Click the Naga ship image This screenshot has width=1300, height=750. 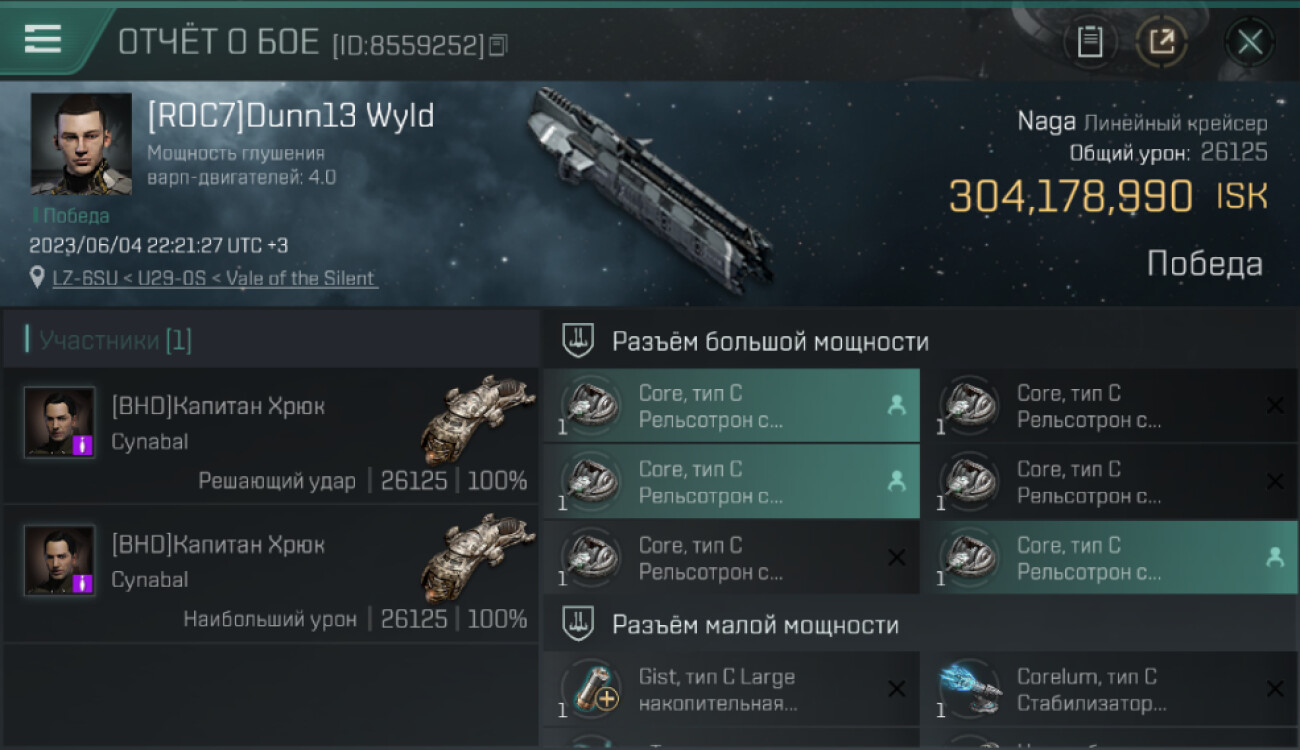(x=651, y=190)
